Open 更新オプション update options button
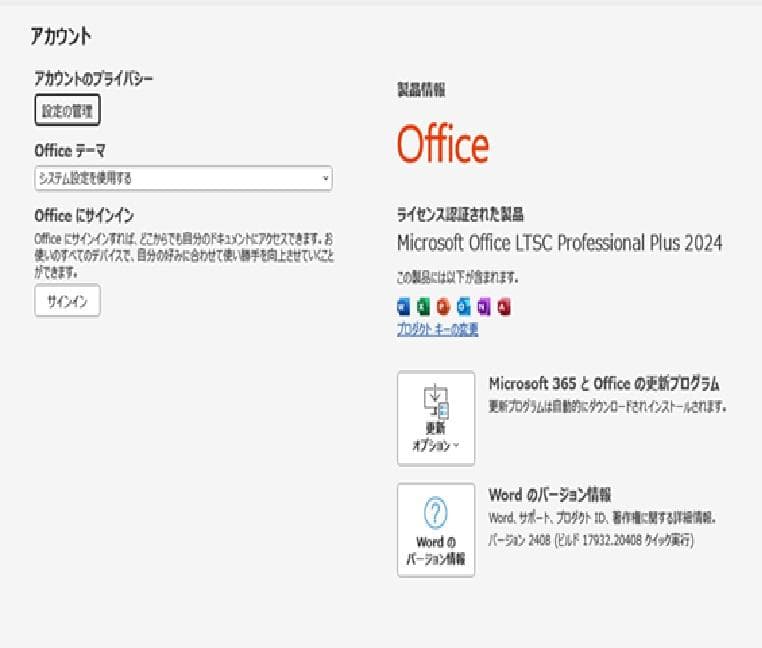This screenshot has width=762, height=648. (x=436, y=419)
